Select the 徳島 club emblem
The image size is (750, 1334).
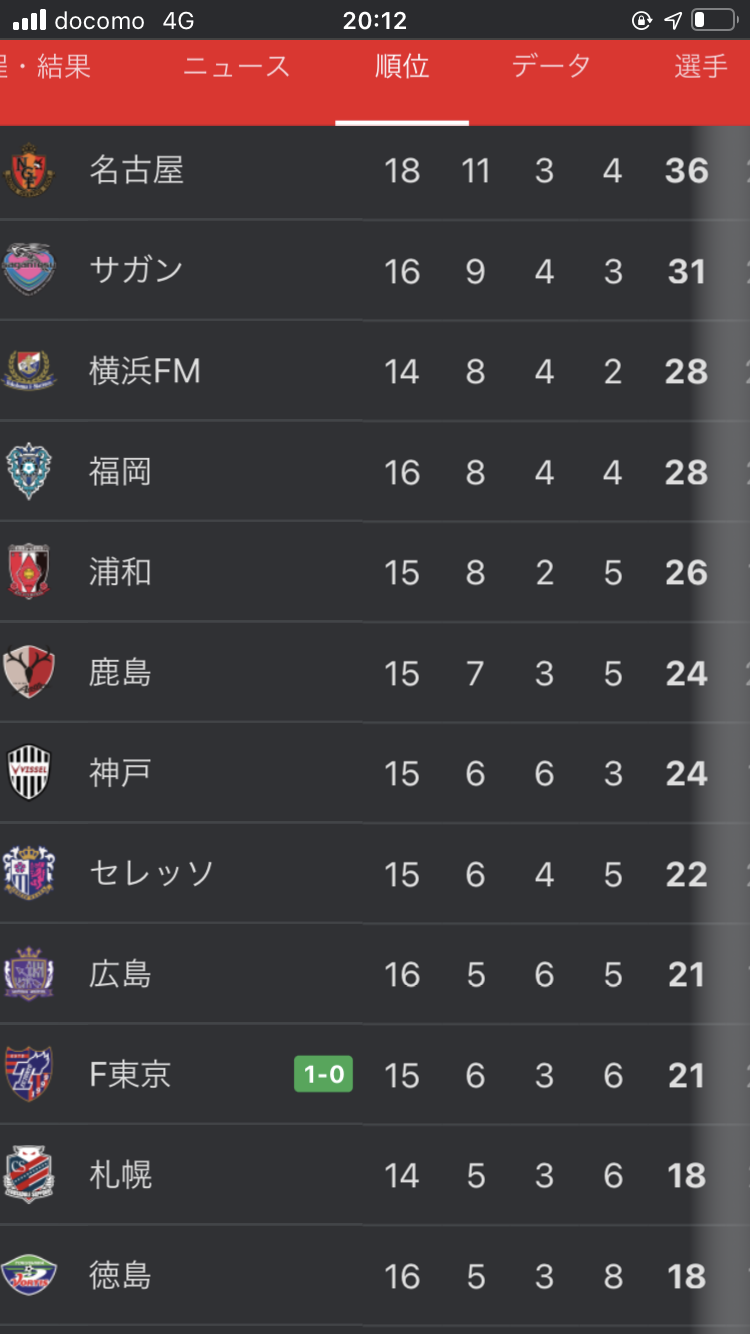(x=28, y=1275)
